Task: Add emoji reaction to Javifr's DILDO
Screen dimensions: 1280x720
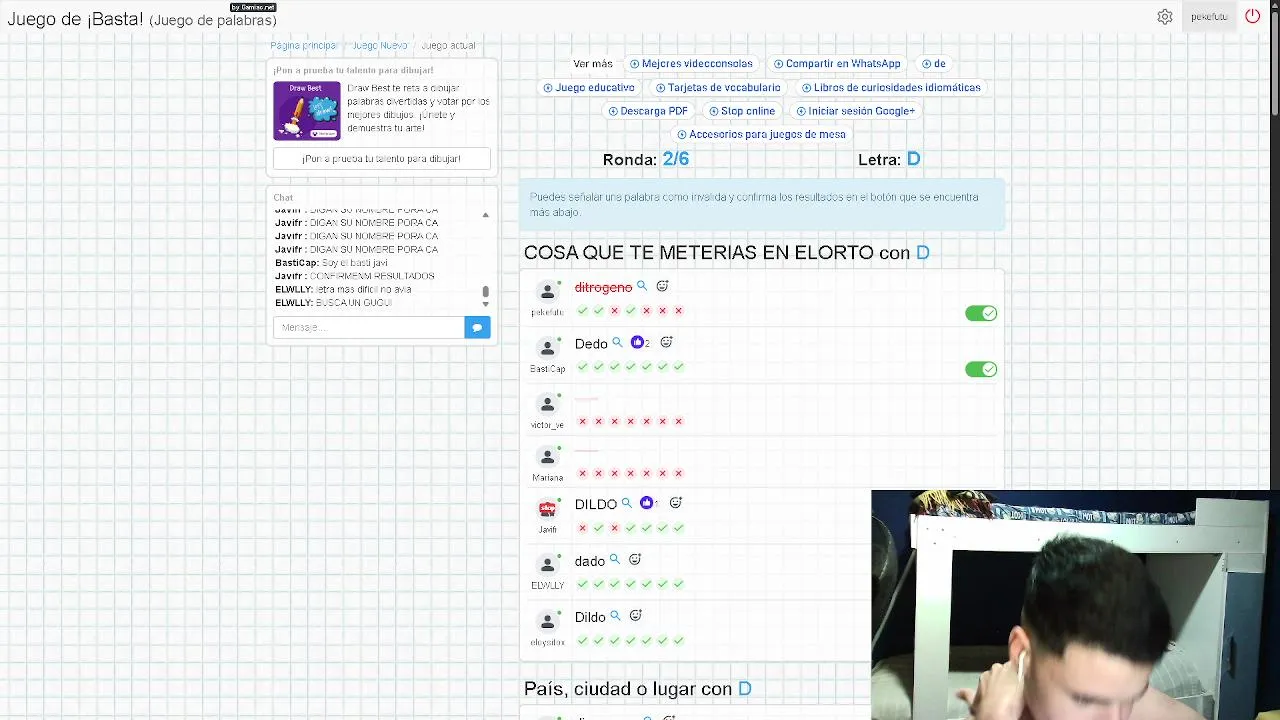Action: point(676,503)
